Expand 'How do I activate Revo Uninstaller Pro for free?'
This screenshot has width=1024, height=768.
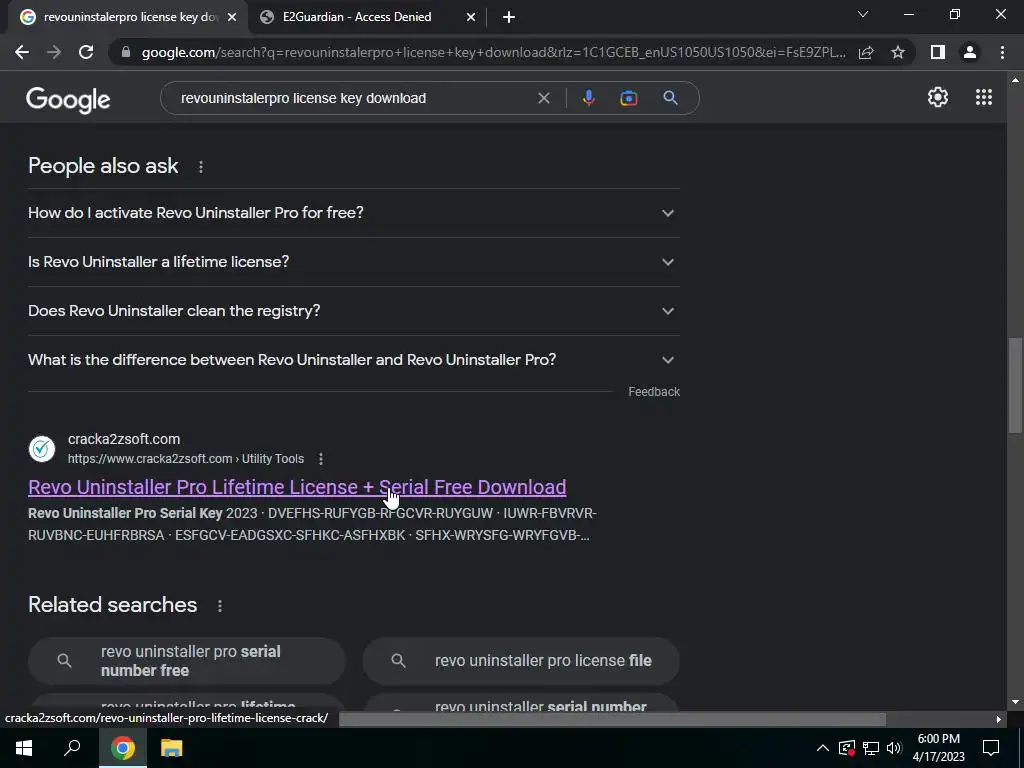353,213
